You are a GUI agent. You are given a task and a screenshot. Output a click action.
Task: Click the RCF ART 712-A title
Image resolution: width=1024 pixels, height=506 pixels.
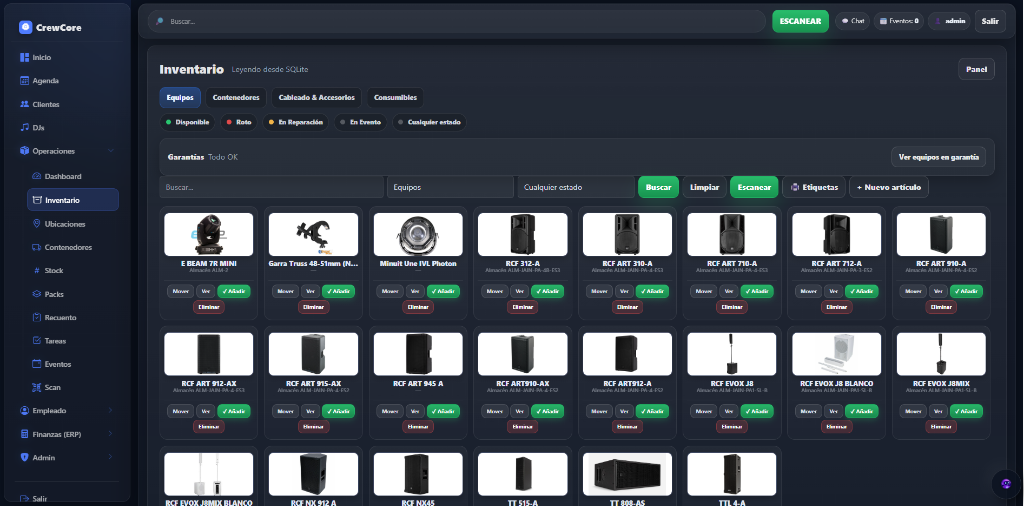[x=837, y=264]
